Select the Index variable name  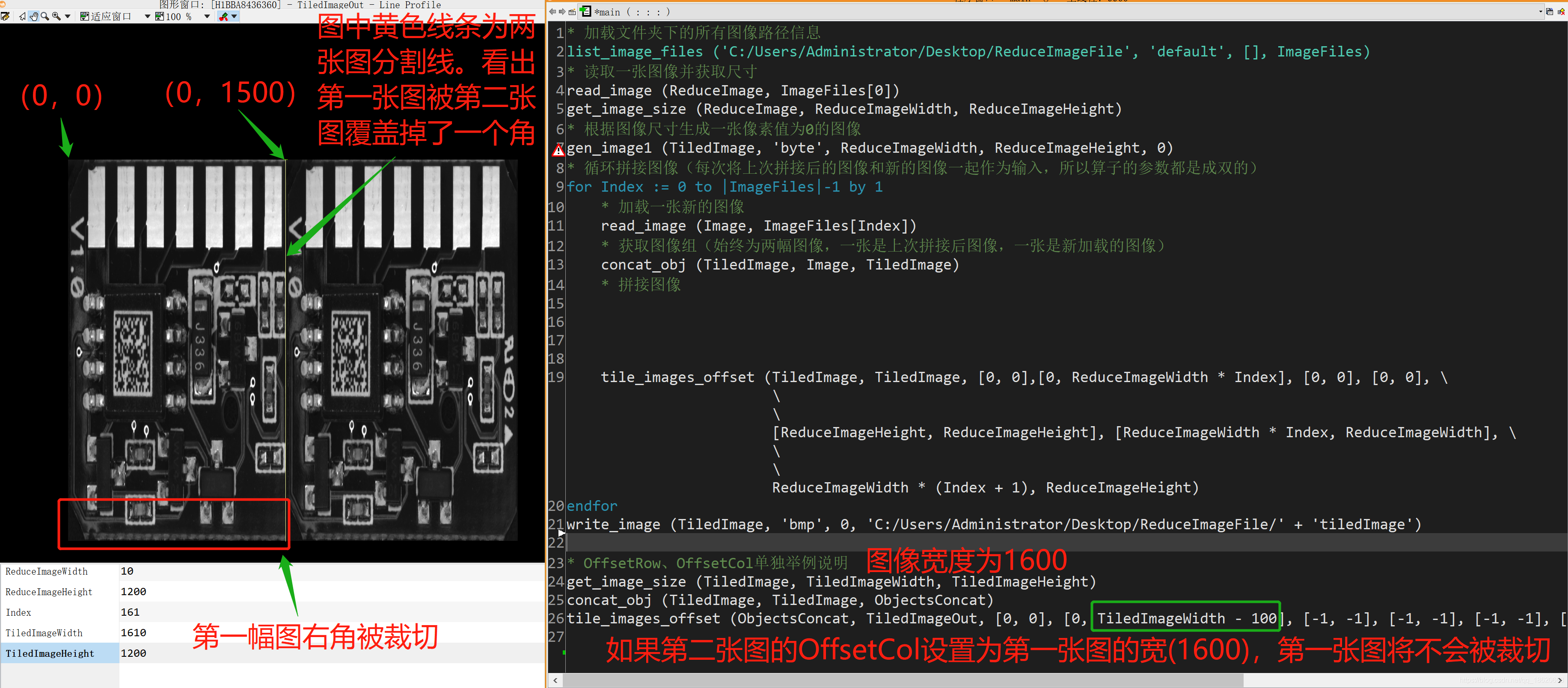coord(18,612)
